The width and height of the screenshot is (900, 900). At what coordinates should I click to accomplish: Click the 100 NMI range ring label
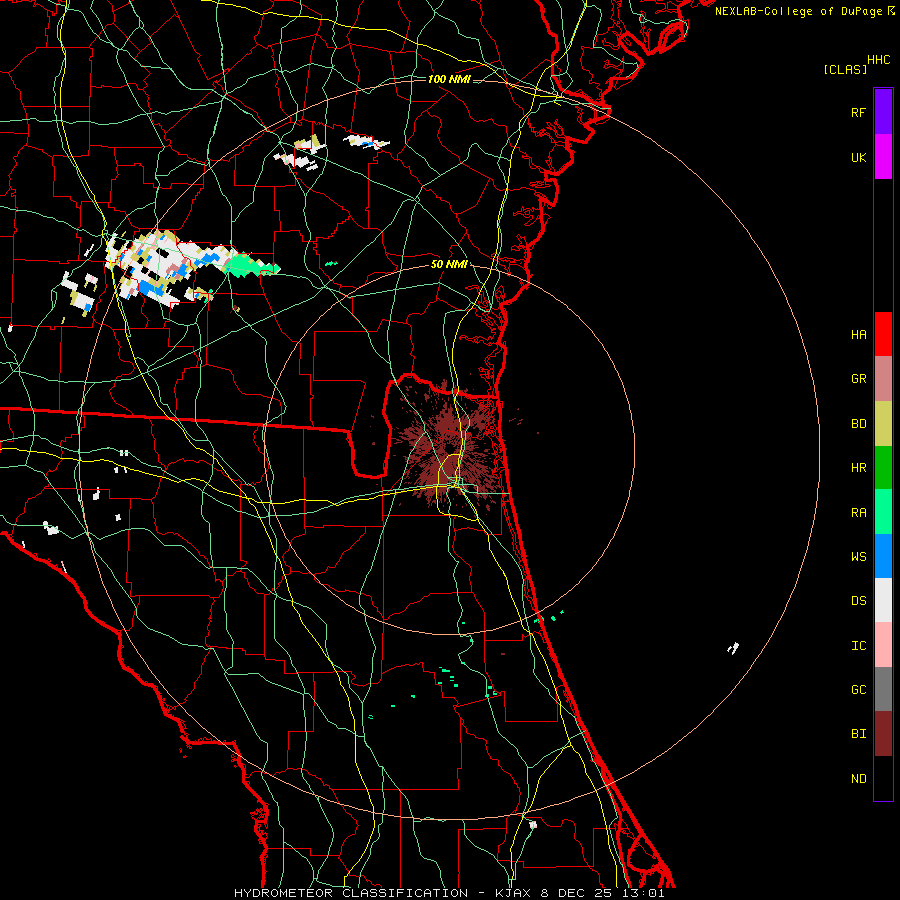click(x=449, y=79)
